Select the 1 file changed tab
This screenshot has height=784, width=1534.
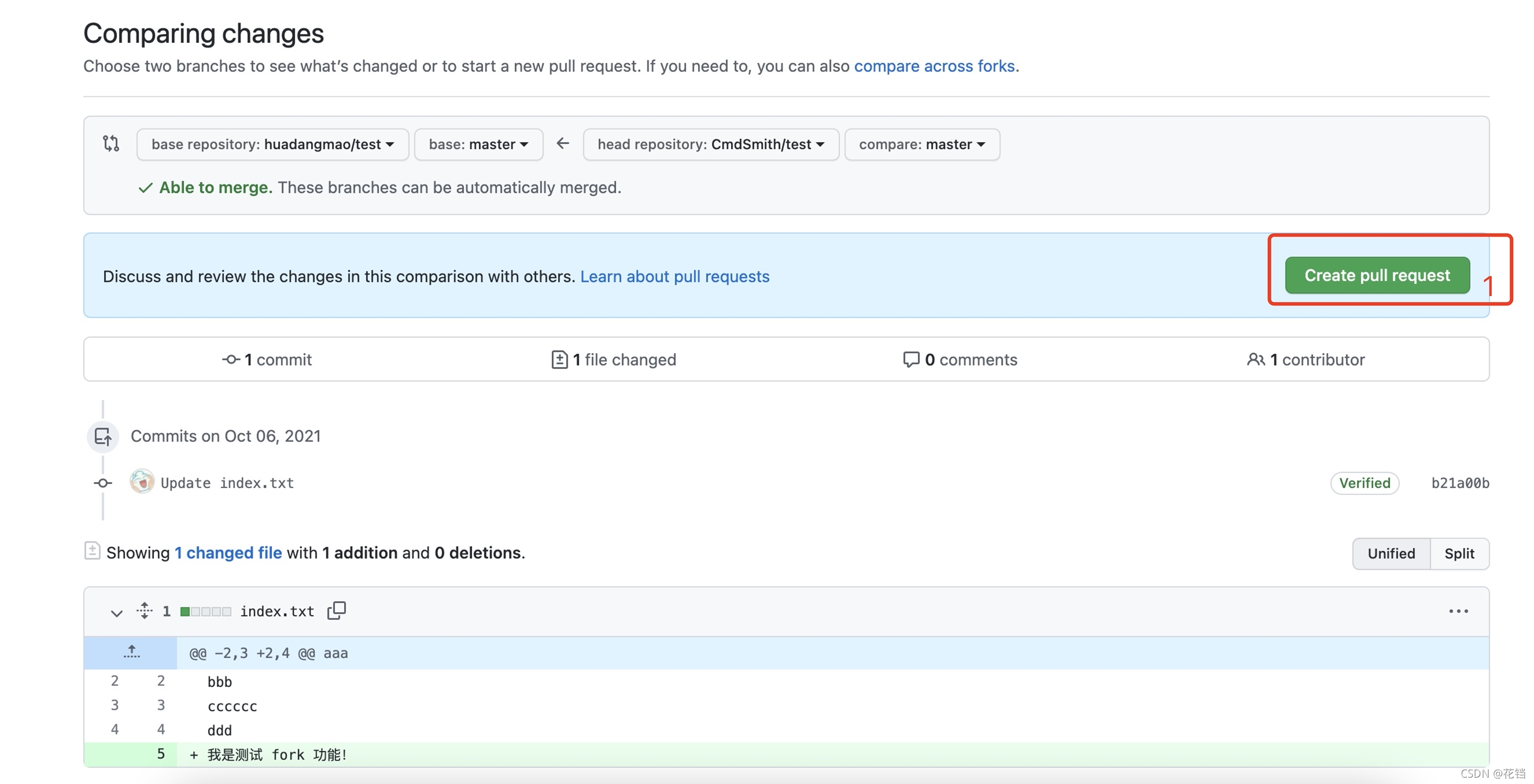point(613,360)
